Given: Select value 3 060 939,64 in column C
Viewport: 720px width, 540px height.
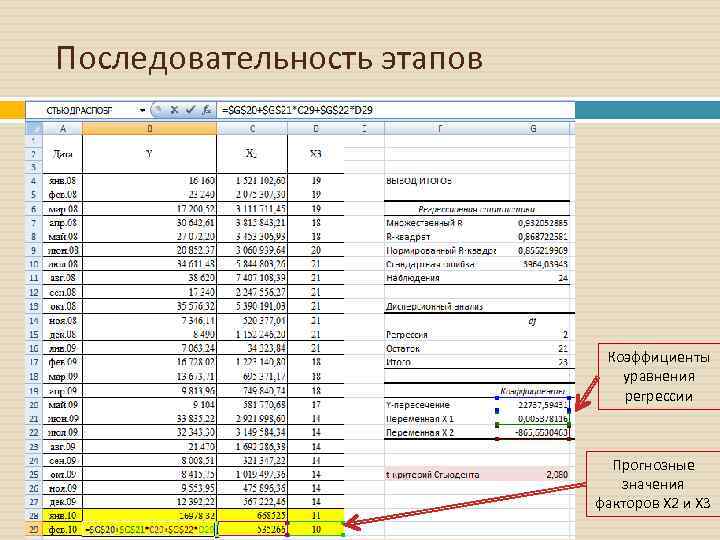Looking at the screenshot, I should (252, 251).
